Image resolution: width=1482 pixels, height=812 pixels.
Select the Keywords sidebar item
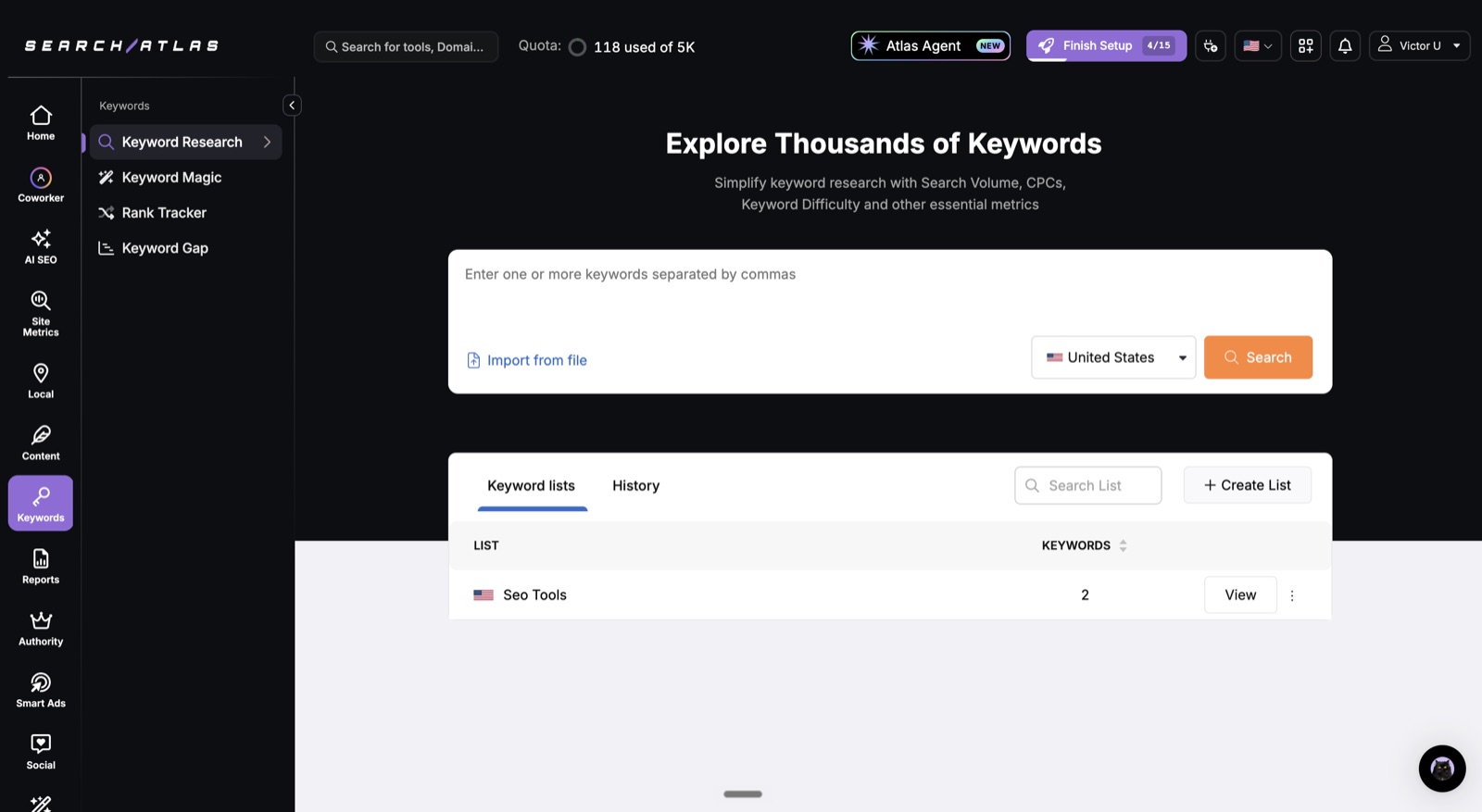(x=41, y=504)
